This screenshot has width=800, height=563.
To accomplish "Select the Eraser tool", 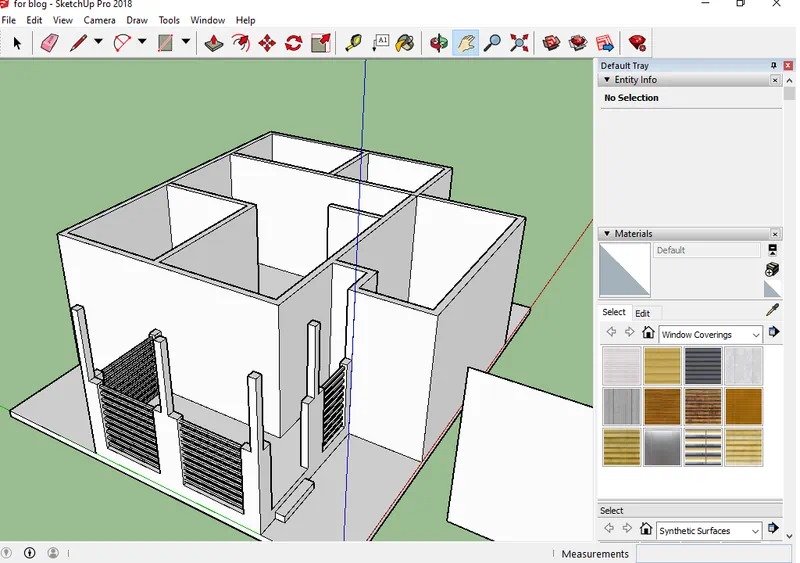I will pyautogui.click(x=48, y=43).
